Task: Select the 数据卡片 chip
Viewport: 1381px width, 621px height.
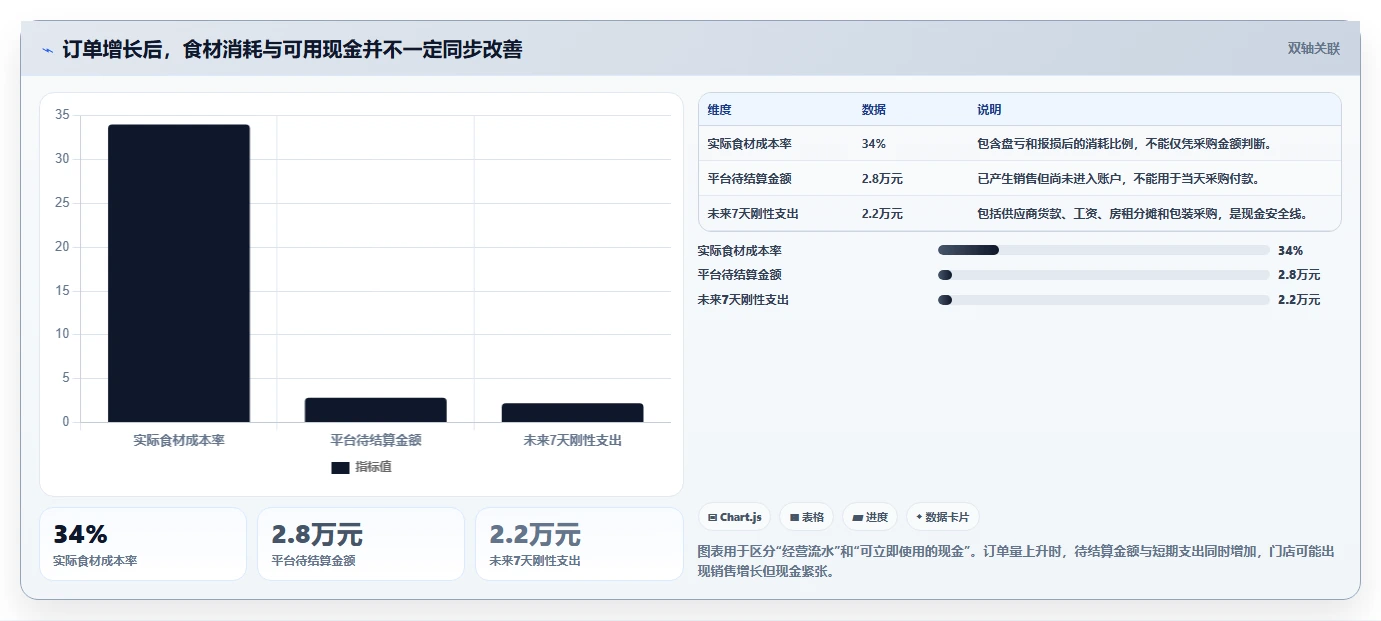Action: coord(942,517)
